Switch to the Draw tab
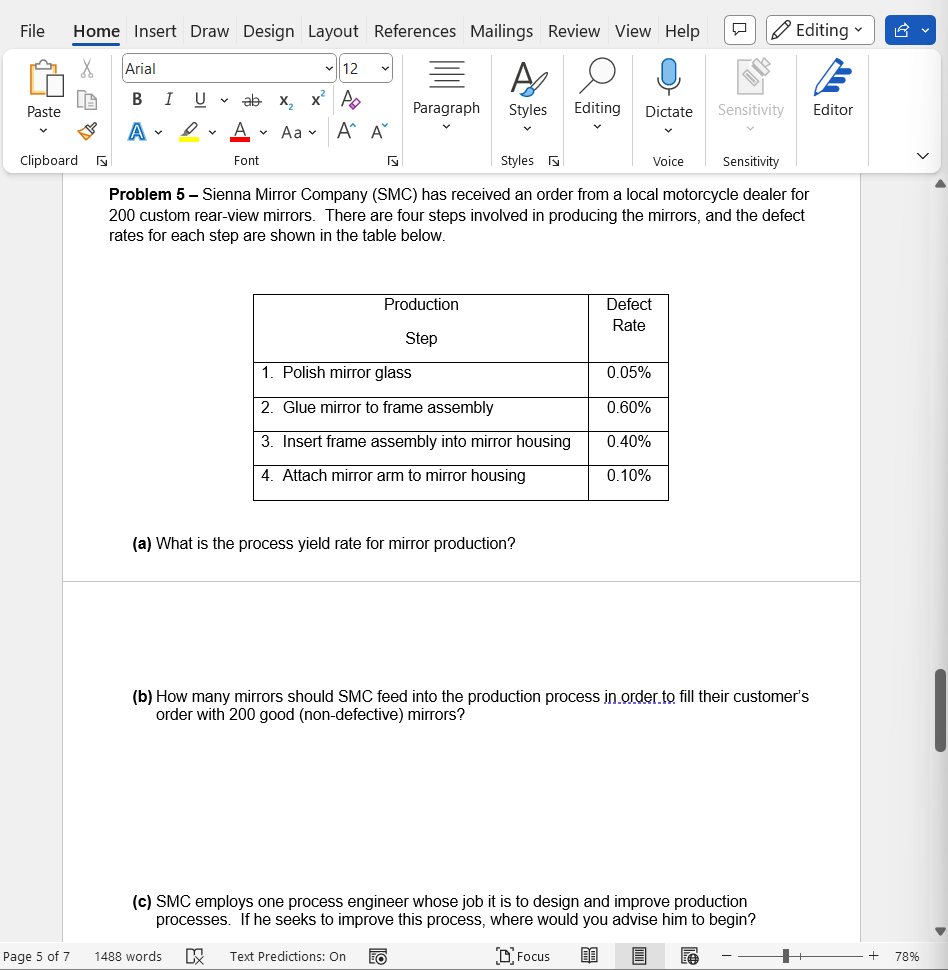The image size is (948, 970). click(x=209, y=31)
